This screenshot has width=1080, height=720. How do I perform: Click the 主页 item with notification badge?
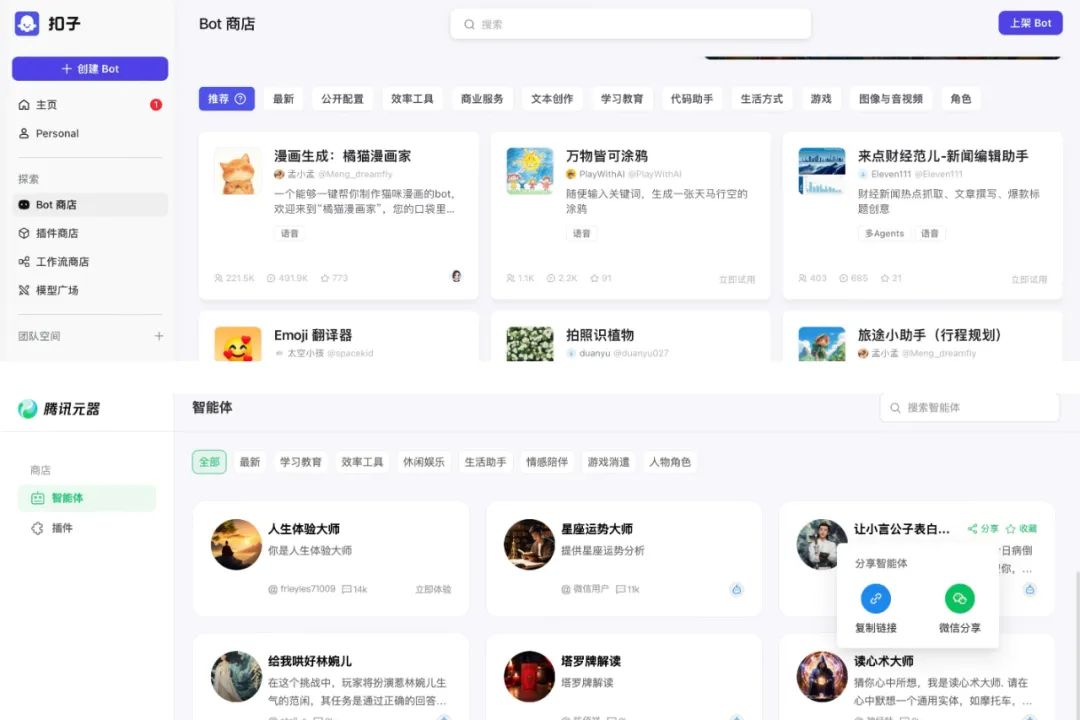47,105
